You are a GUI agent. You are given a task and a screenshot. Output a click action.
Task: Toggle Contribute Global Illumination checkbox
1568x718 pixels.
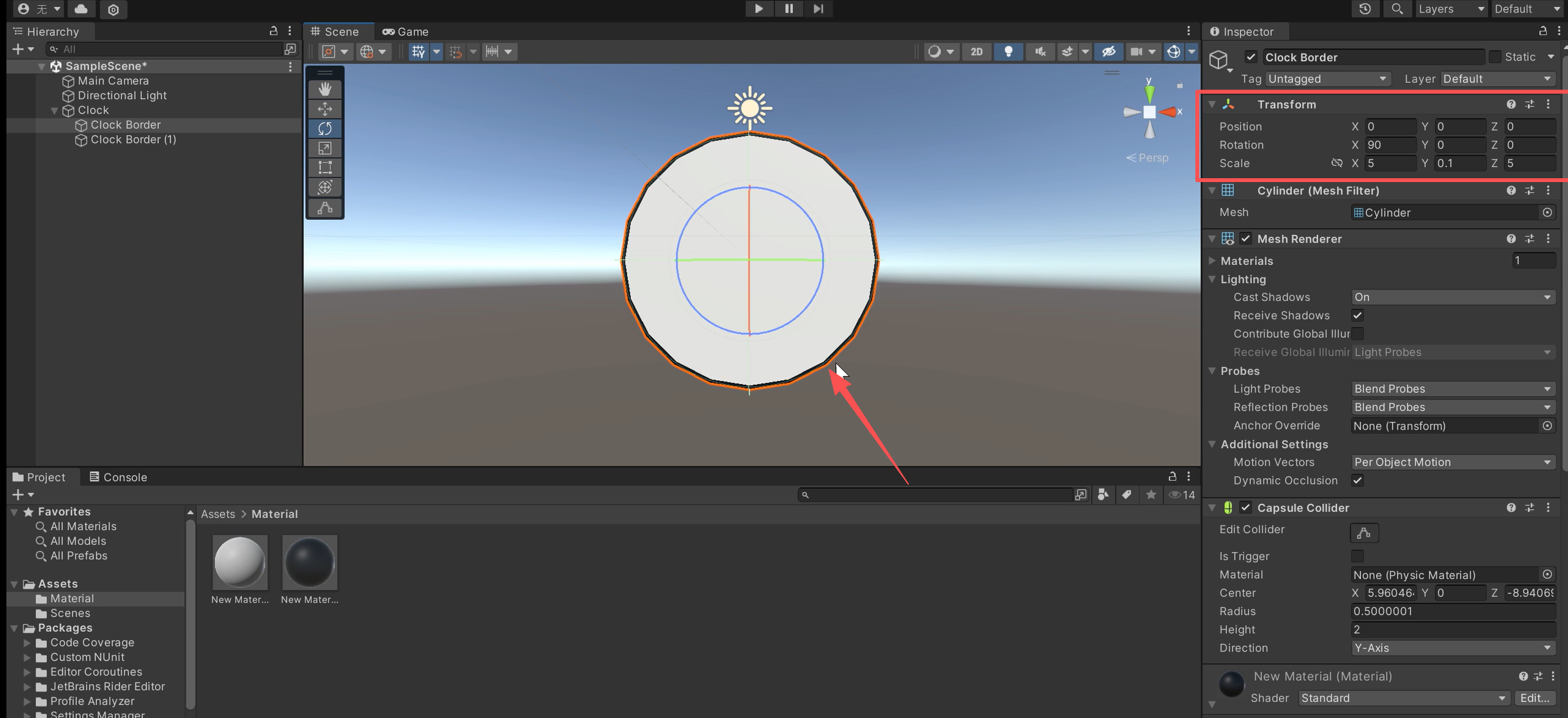pyautogui.click(x=1358, y=334)
